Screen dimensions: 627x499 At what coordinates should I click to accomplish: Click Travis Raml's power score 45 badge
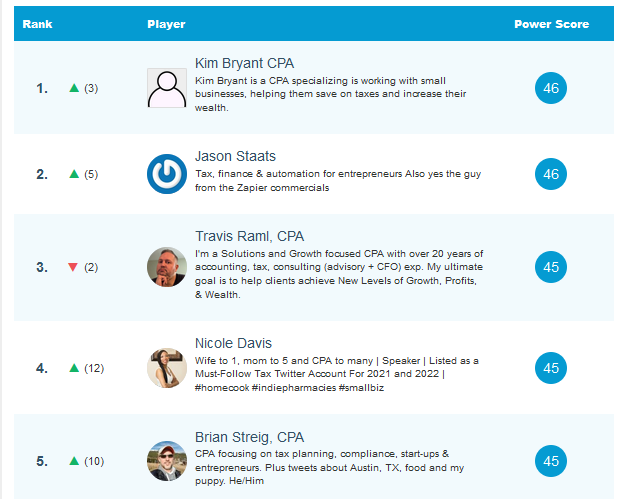[551, 267]
